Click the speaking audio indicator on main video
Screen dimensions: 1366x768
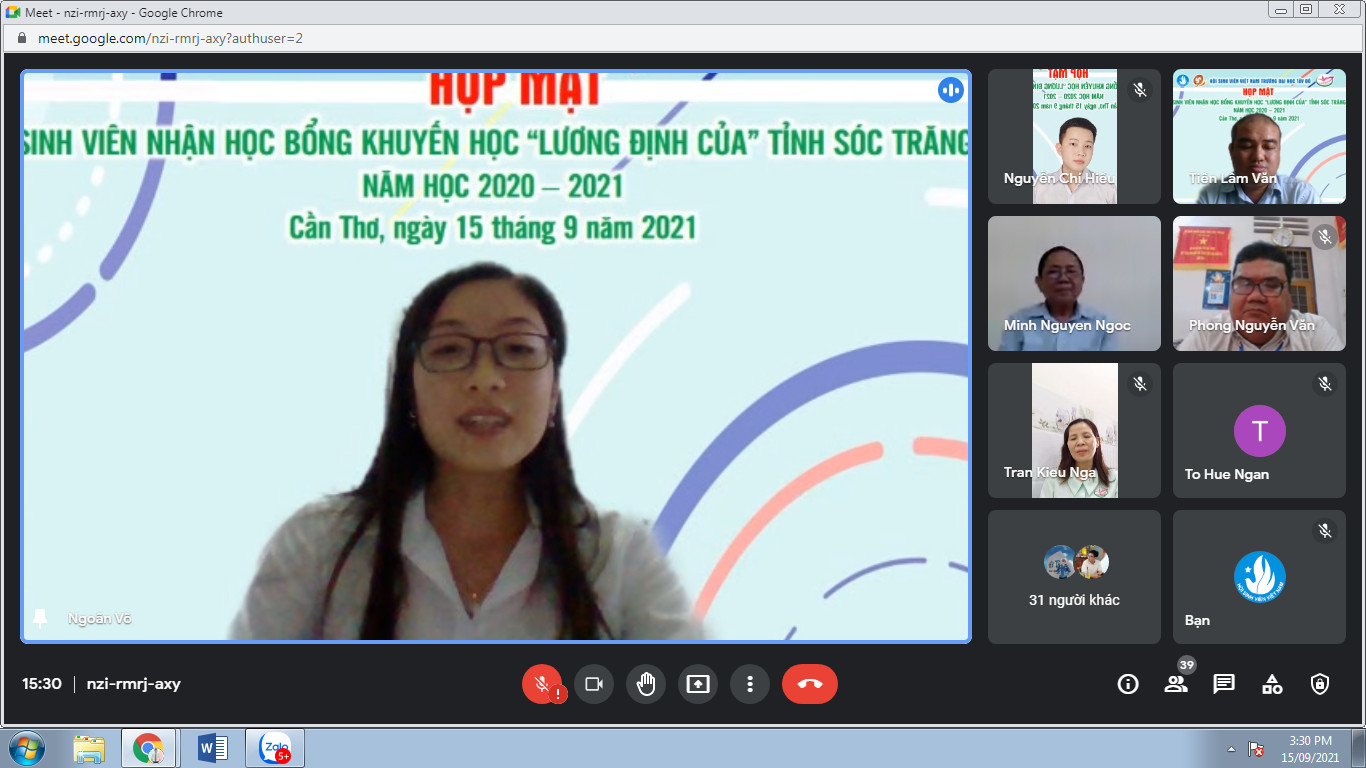pyautogui.click(x=950, y=90)
